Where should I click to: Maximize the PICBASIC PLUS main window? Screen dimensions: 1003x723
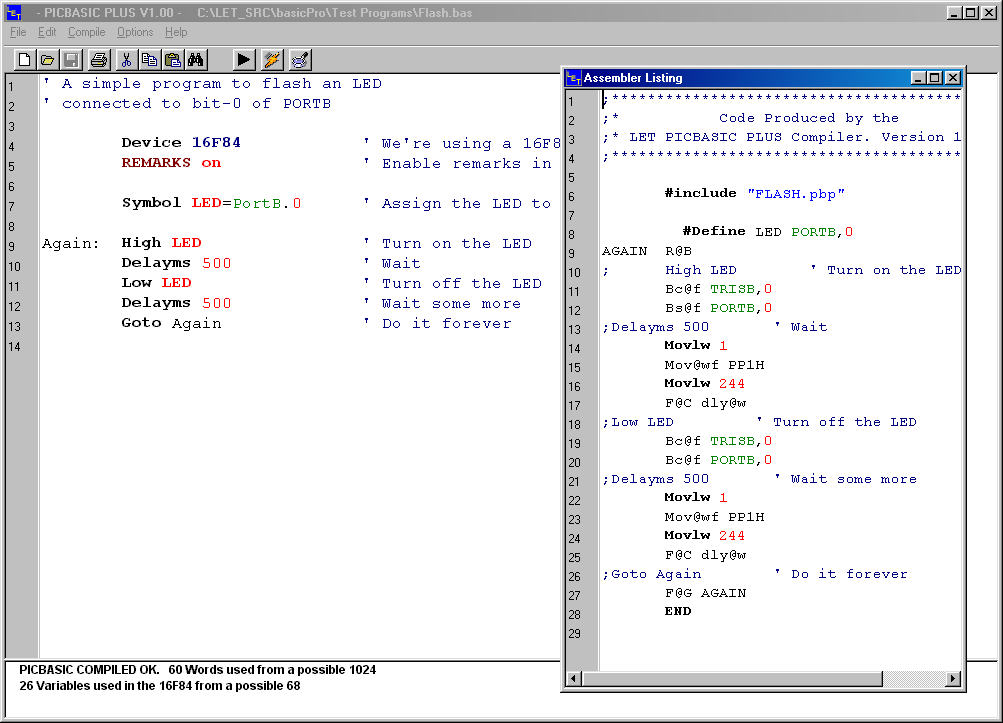tap(970, 13)
